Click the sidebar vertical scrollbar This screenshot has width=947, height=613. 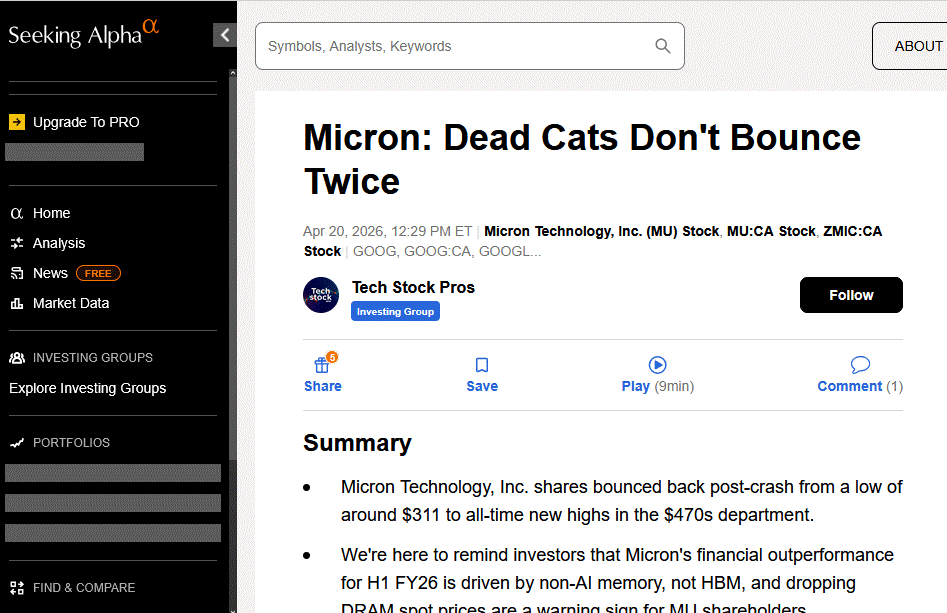click(x=233, y=300)
